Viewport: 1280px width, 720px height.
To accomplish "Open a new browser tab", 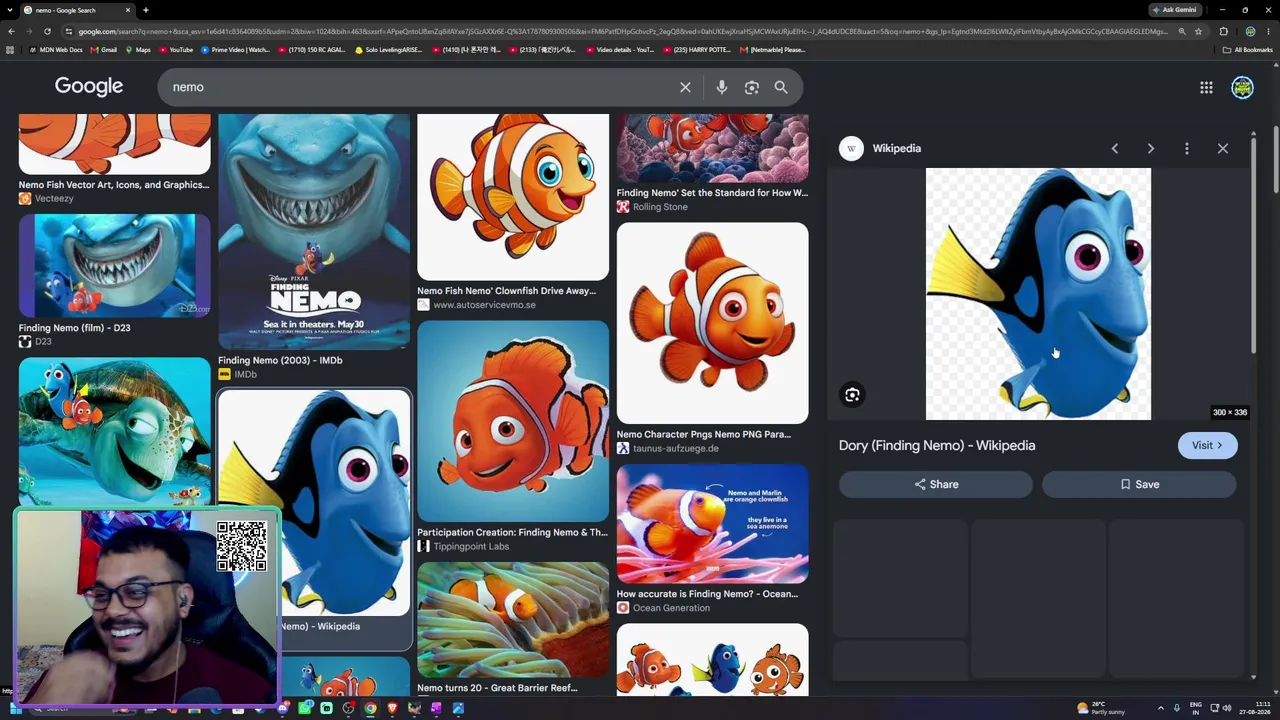I will 145,10.
